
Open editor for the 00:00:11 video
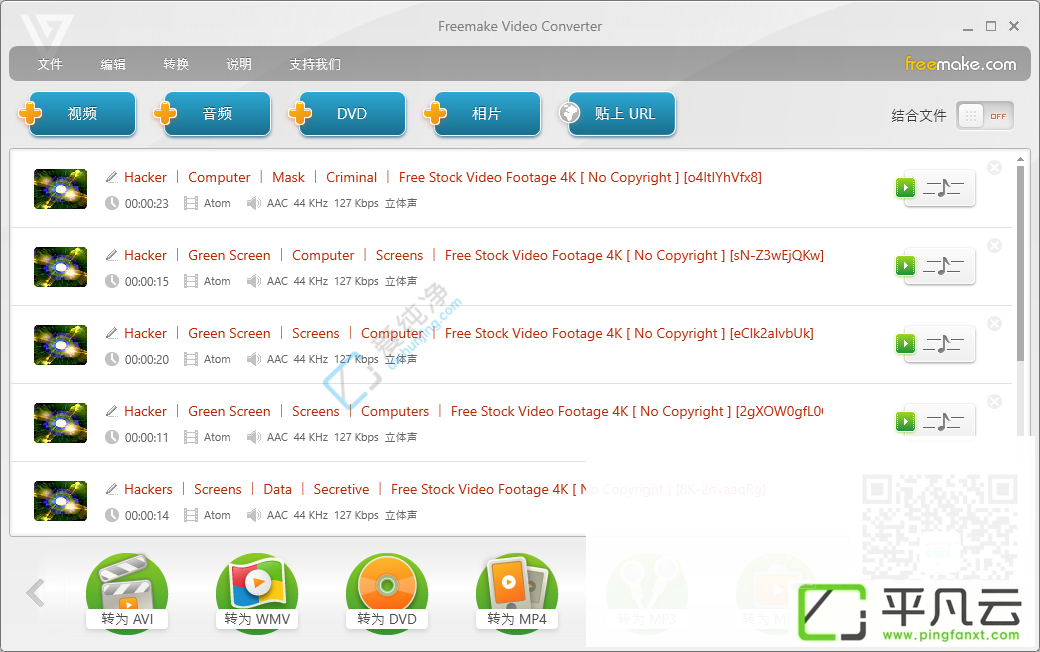[x=944, y=420]
